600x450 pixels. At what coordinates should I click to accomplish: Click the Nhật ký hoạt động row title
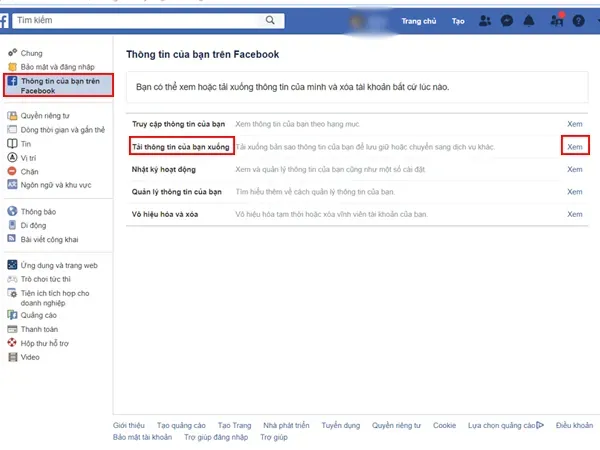tap(164, 169)
